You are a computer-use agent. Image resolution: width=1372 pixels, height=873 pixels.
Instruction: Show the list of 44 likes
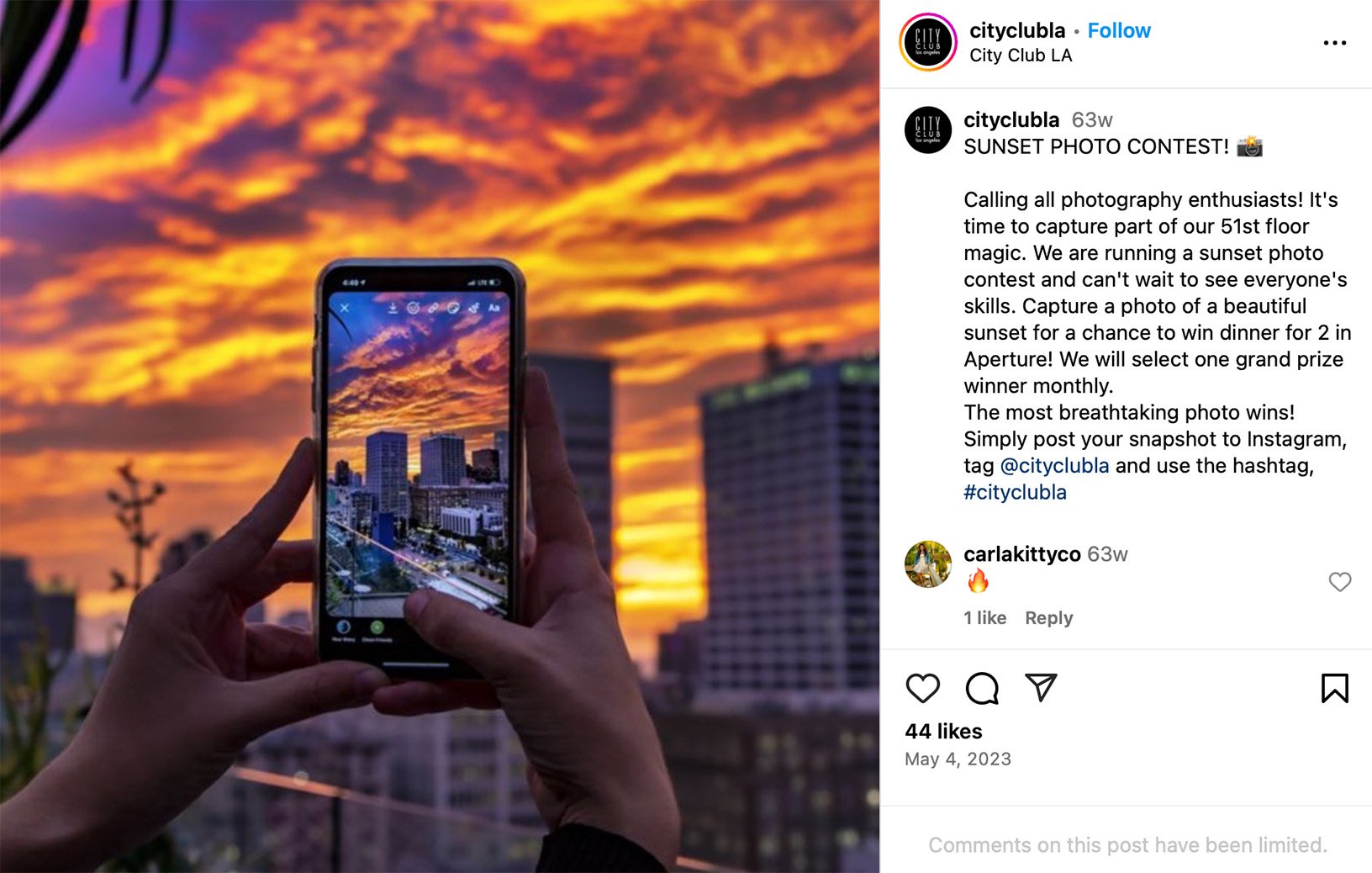coord(943,732)
